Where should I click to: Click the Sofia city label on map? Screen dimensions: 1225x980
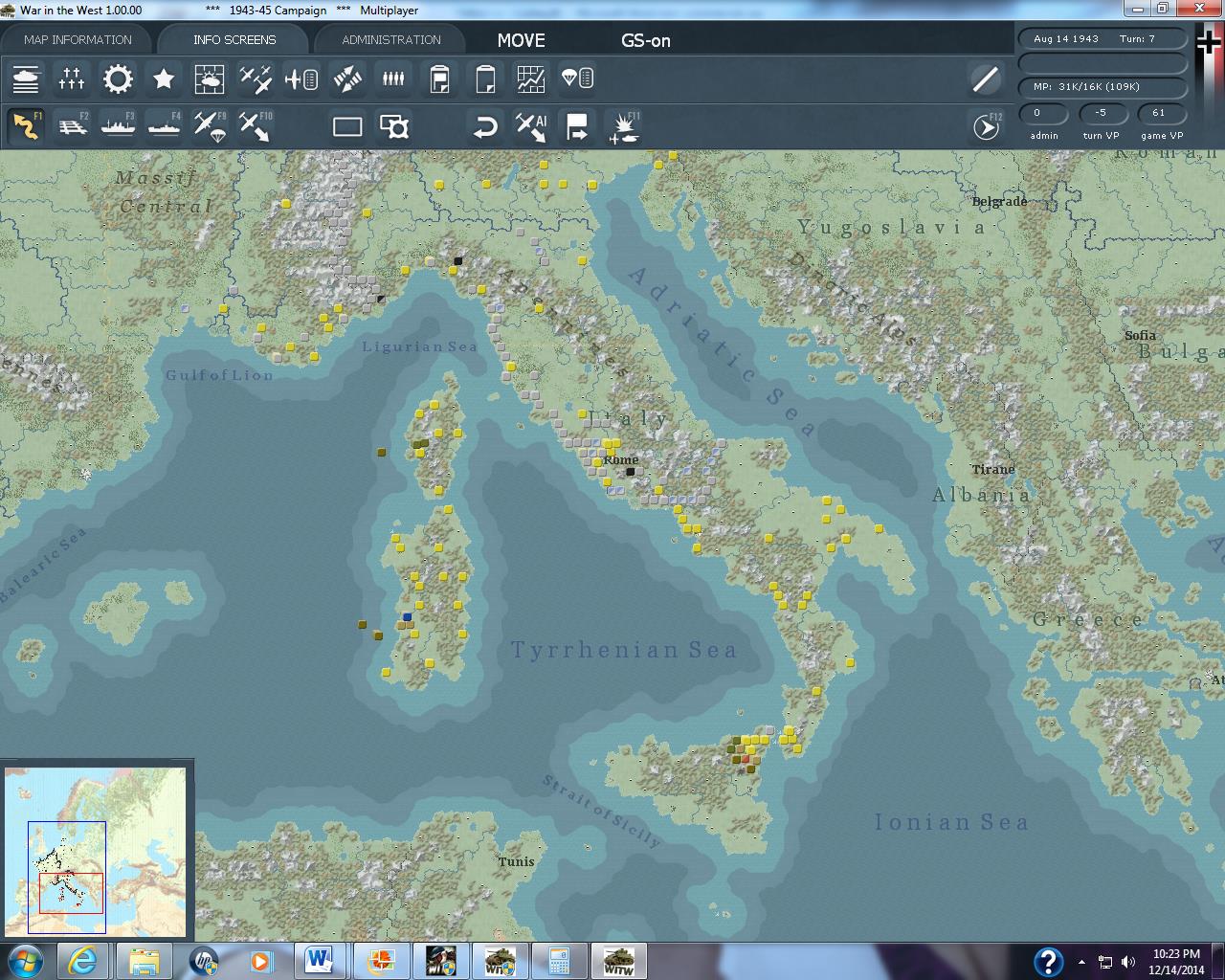(1141, 336)
